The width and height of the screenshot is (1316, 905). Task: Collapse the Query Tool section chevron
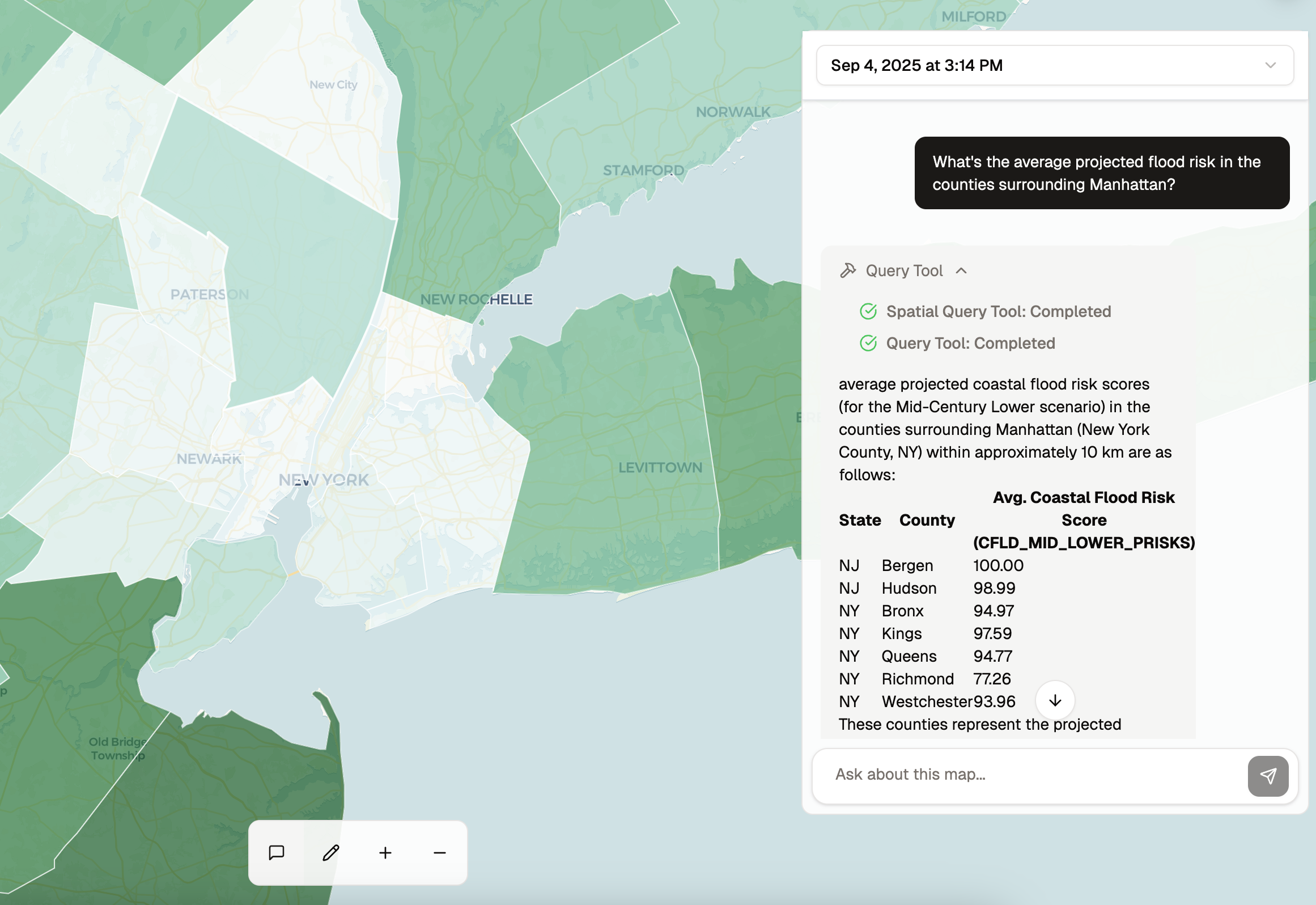coord(962,271)
